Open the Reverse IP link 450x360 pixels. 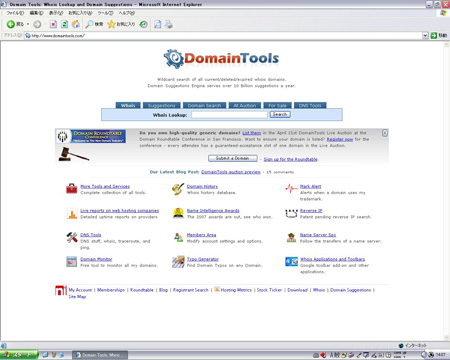(x=311, y=211)
